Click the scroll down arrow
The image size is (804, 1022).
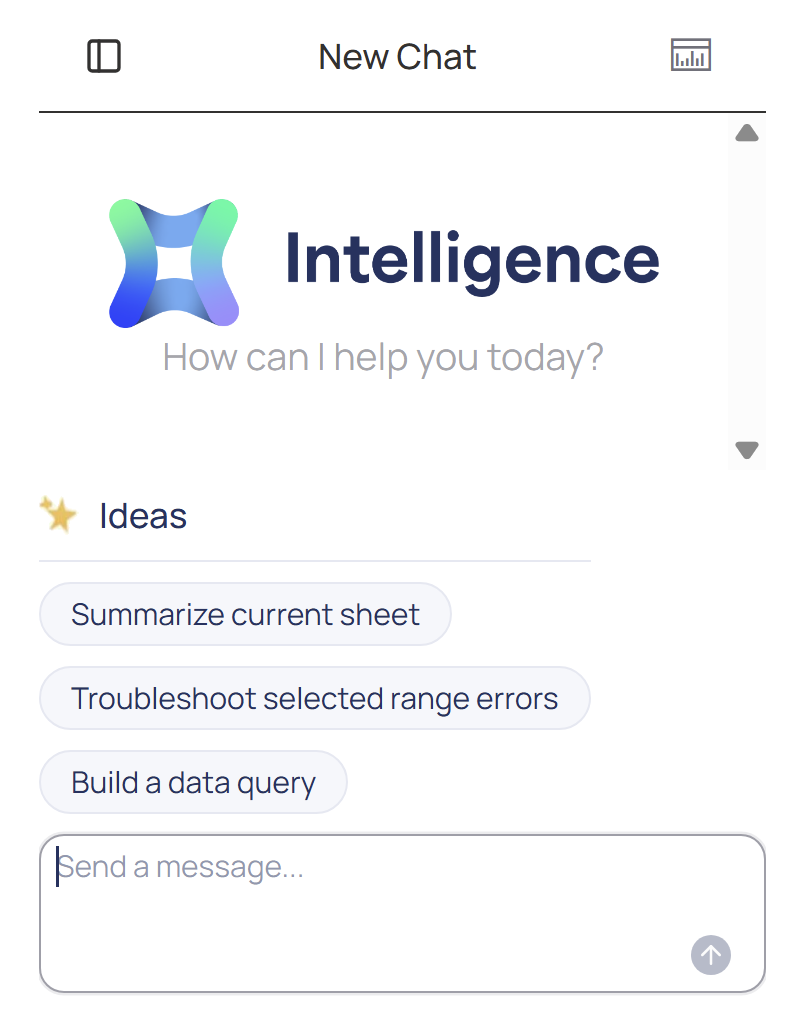click(746, 450)
